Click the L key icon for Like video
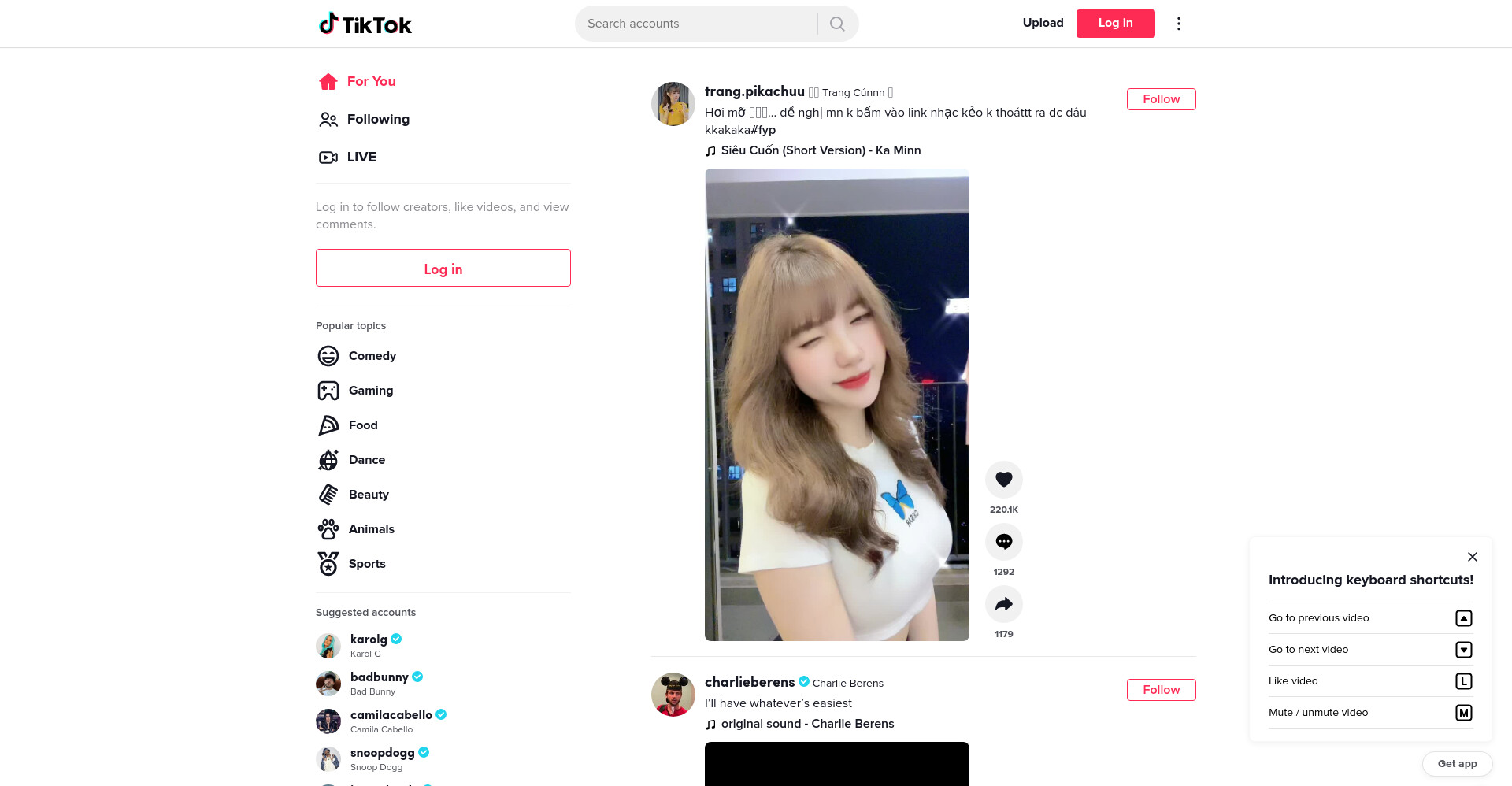This screenshot has height=786, width=1512. click(1464, 681)
